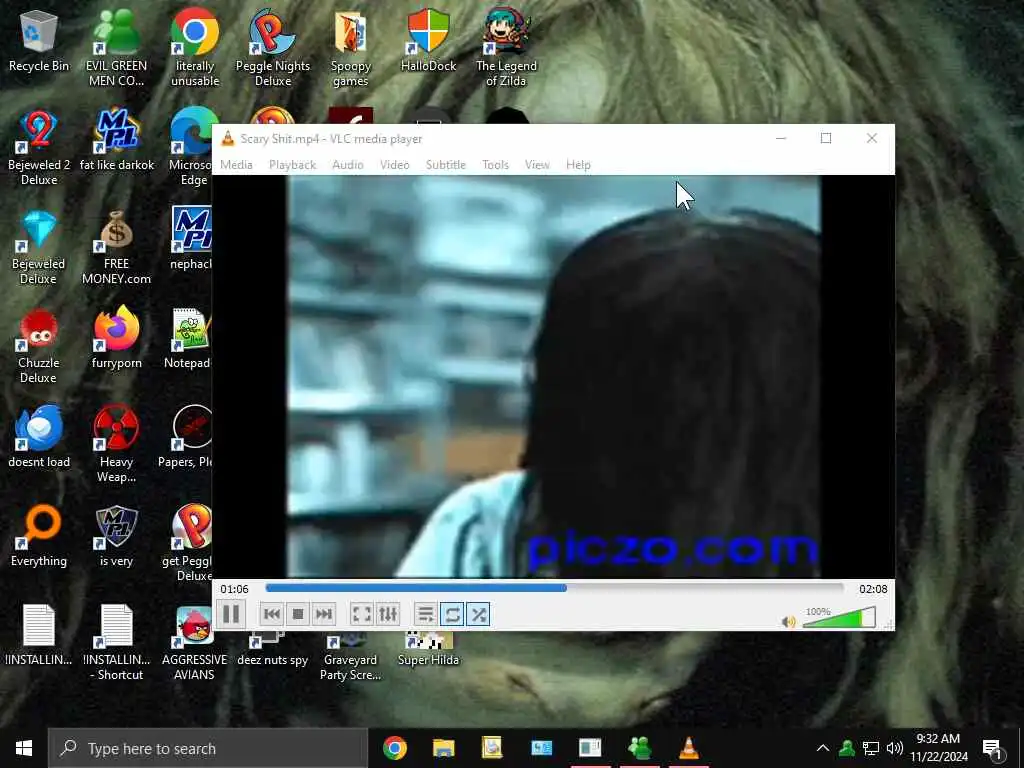Open the Tools menu

pyautogui.click(x=495, y=165)
